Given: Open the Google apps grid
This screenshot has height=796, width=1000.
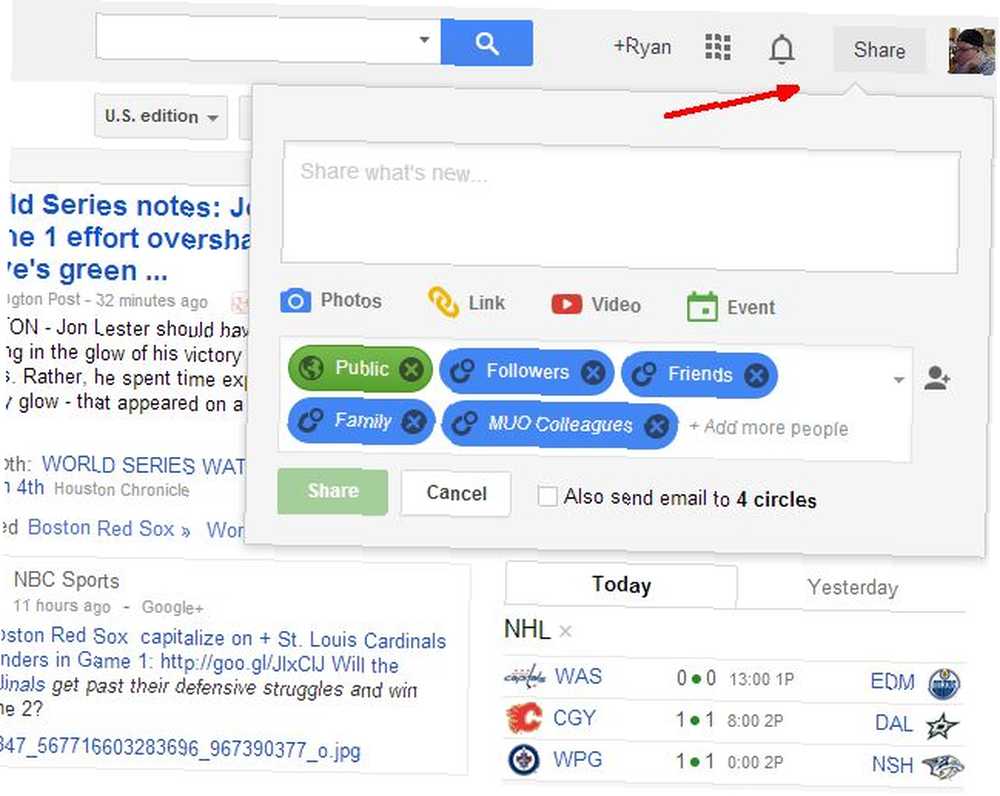Looking at the screenshot, I should click(x=717, y=47).
